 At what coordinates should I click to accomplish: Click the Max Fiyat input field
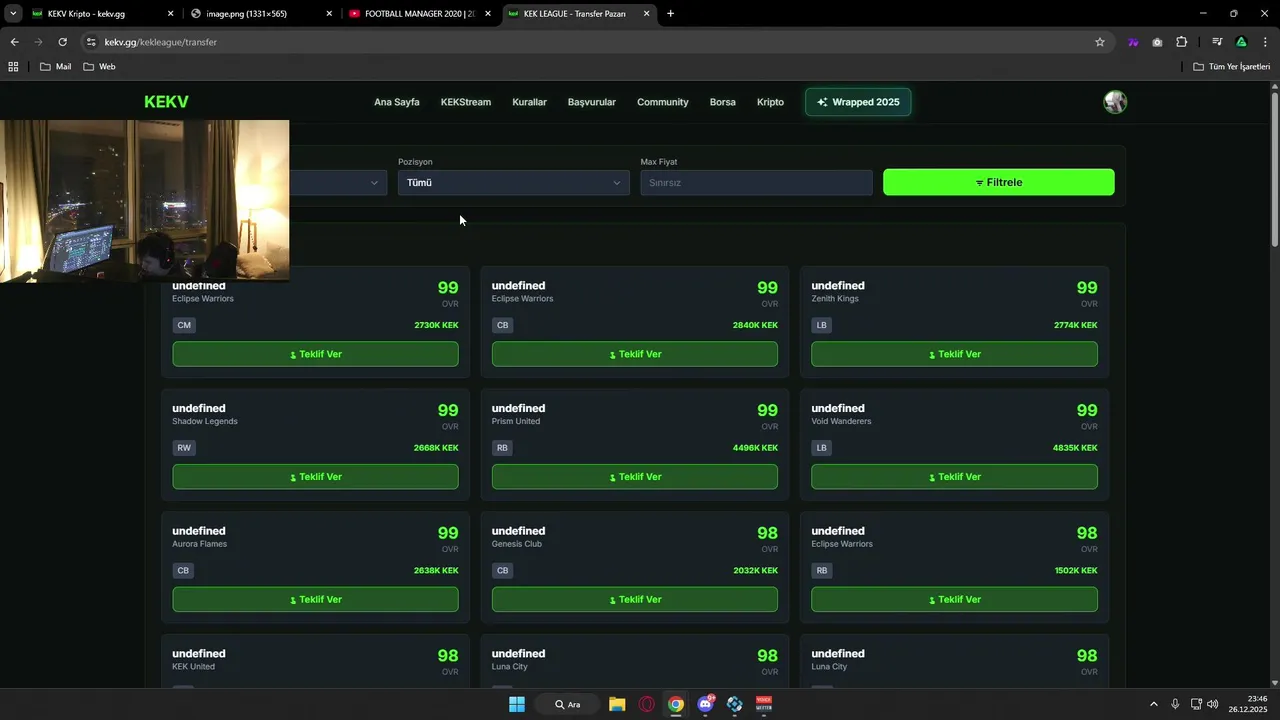coord(756,183)
